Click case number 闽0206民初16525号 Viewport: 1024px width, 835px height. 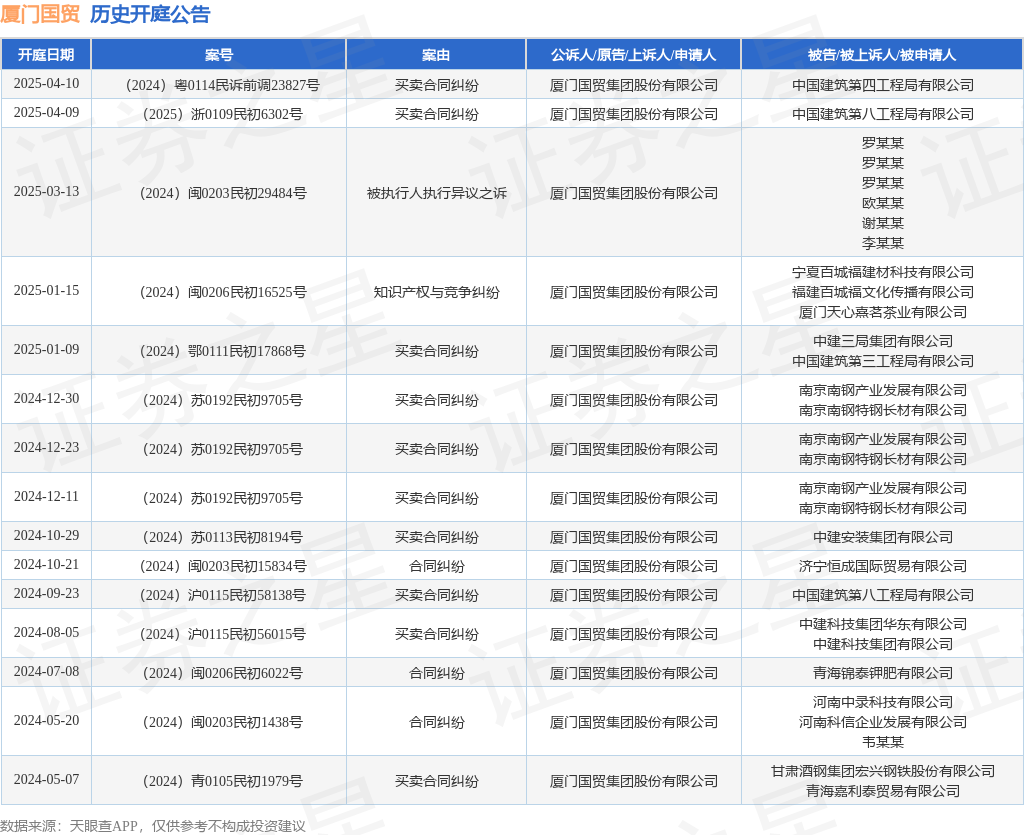pyautogui.click(x=222, y=292)
